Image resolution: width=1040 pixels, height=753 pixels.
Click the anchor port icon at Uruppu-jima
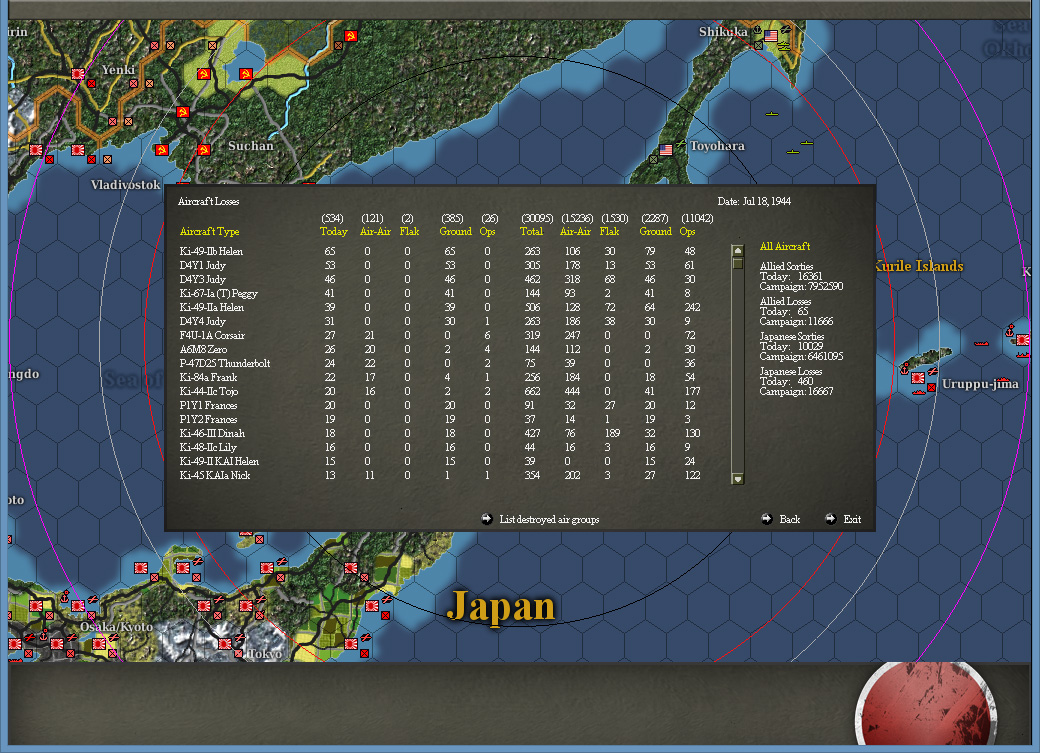[x=905, y=368]
